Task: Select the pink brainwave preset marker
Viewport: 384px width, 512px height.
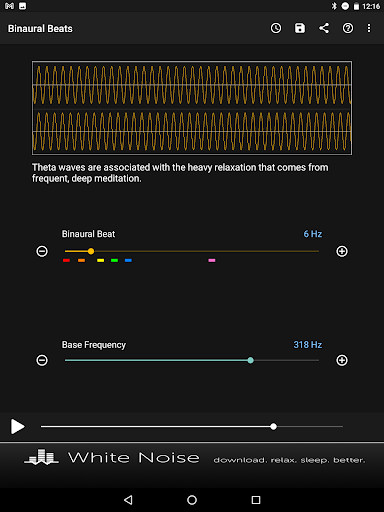Action: pos(212,260)
